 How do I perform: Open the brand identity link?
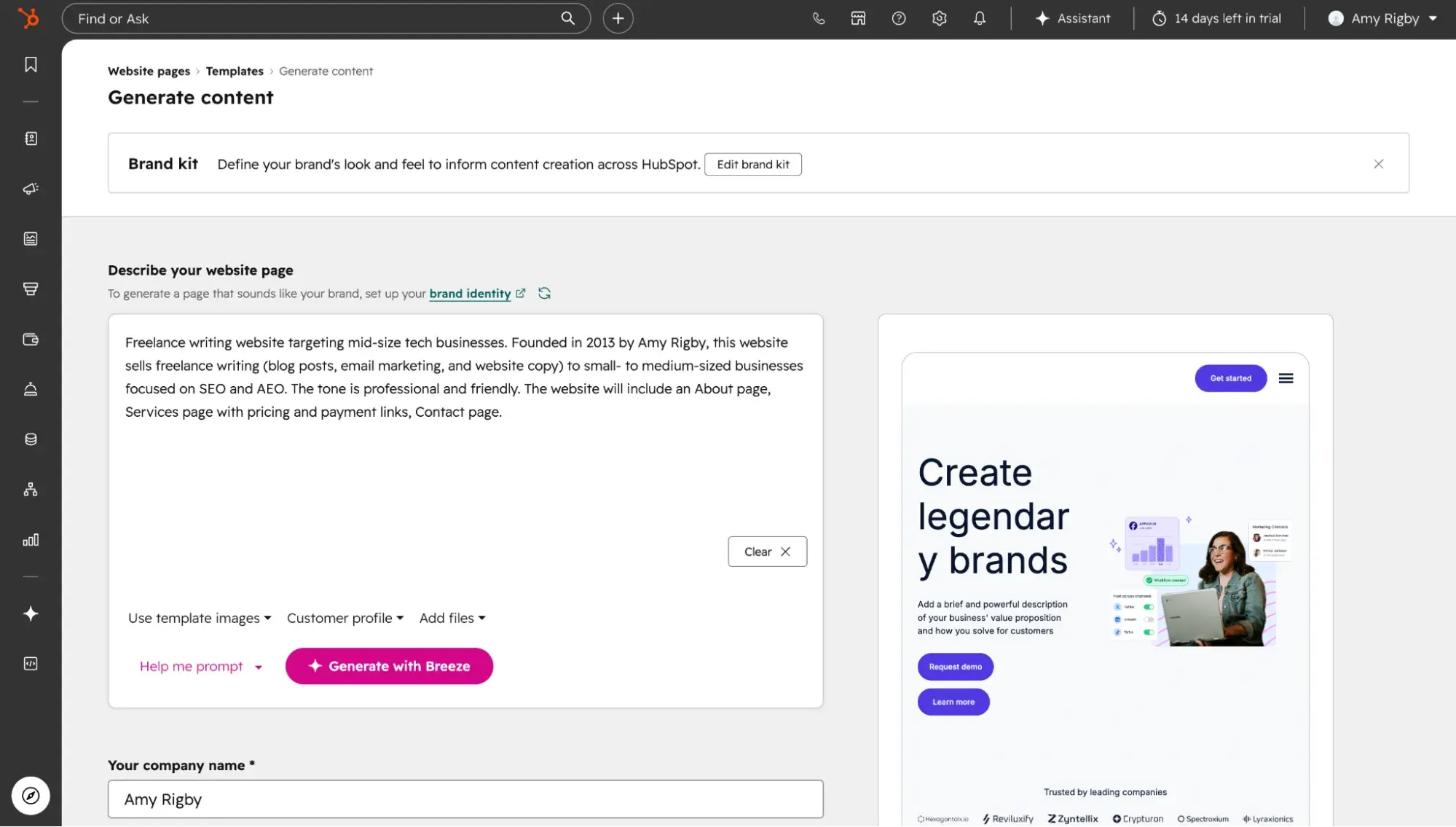(470, 294)
